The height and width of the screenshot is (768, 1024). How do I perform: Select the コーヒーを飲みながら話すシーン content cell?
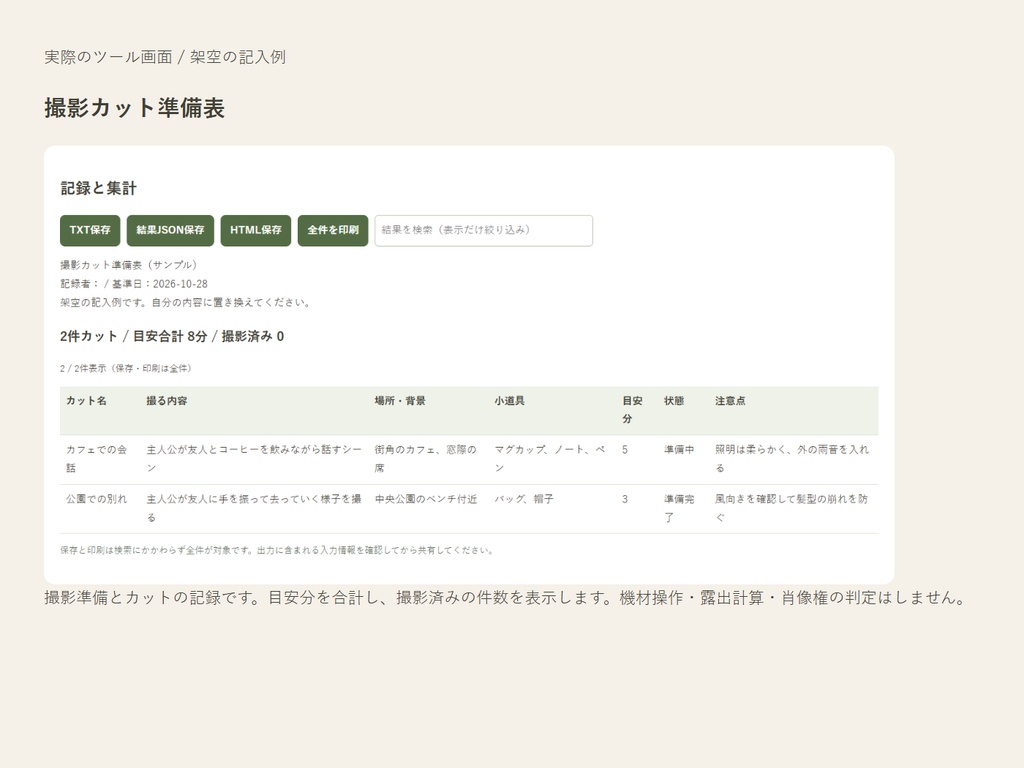254,459
